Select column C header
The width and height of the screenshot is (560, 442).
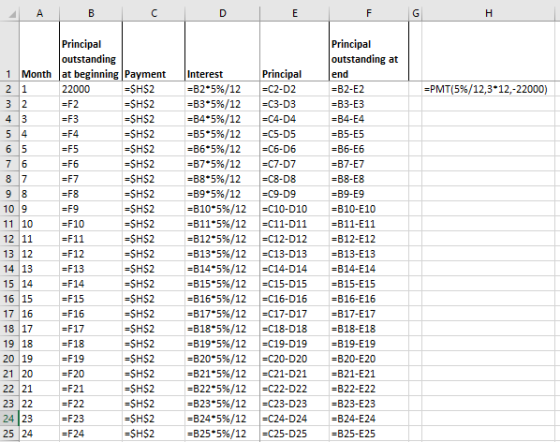coord(154,14)
